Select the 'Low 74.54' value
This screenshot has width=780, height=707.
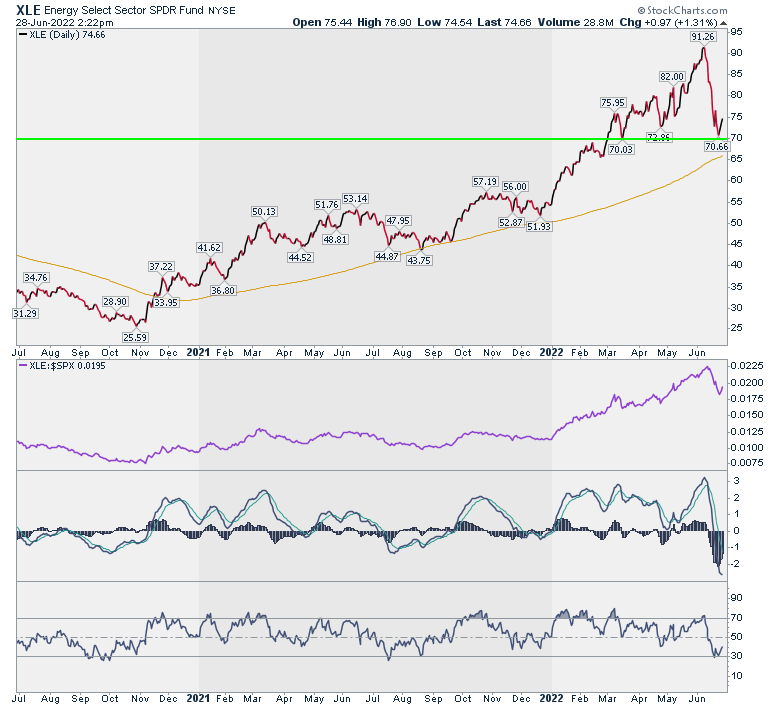point(444,22)
